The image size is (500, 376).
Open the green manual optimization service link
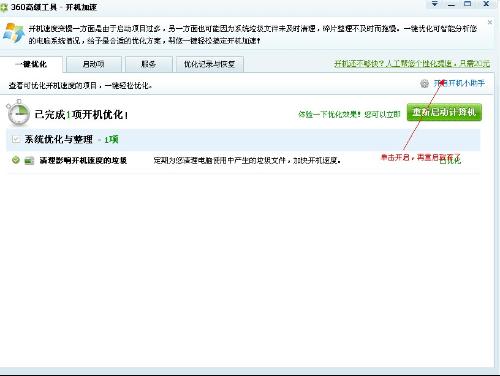coord(412,64)
